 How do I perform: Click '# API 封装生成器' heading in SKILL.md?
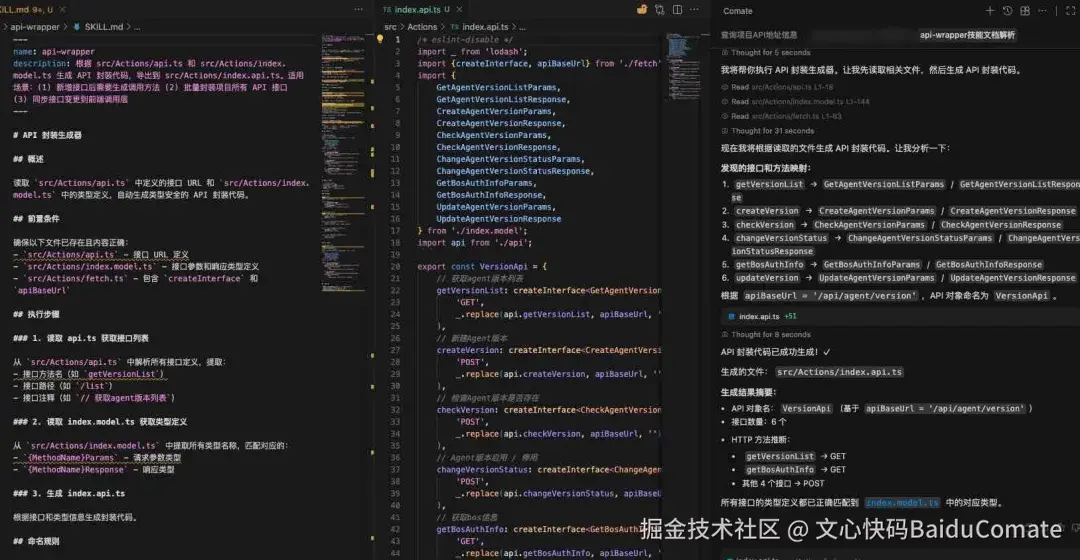pos(47,136)
